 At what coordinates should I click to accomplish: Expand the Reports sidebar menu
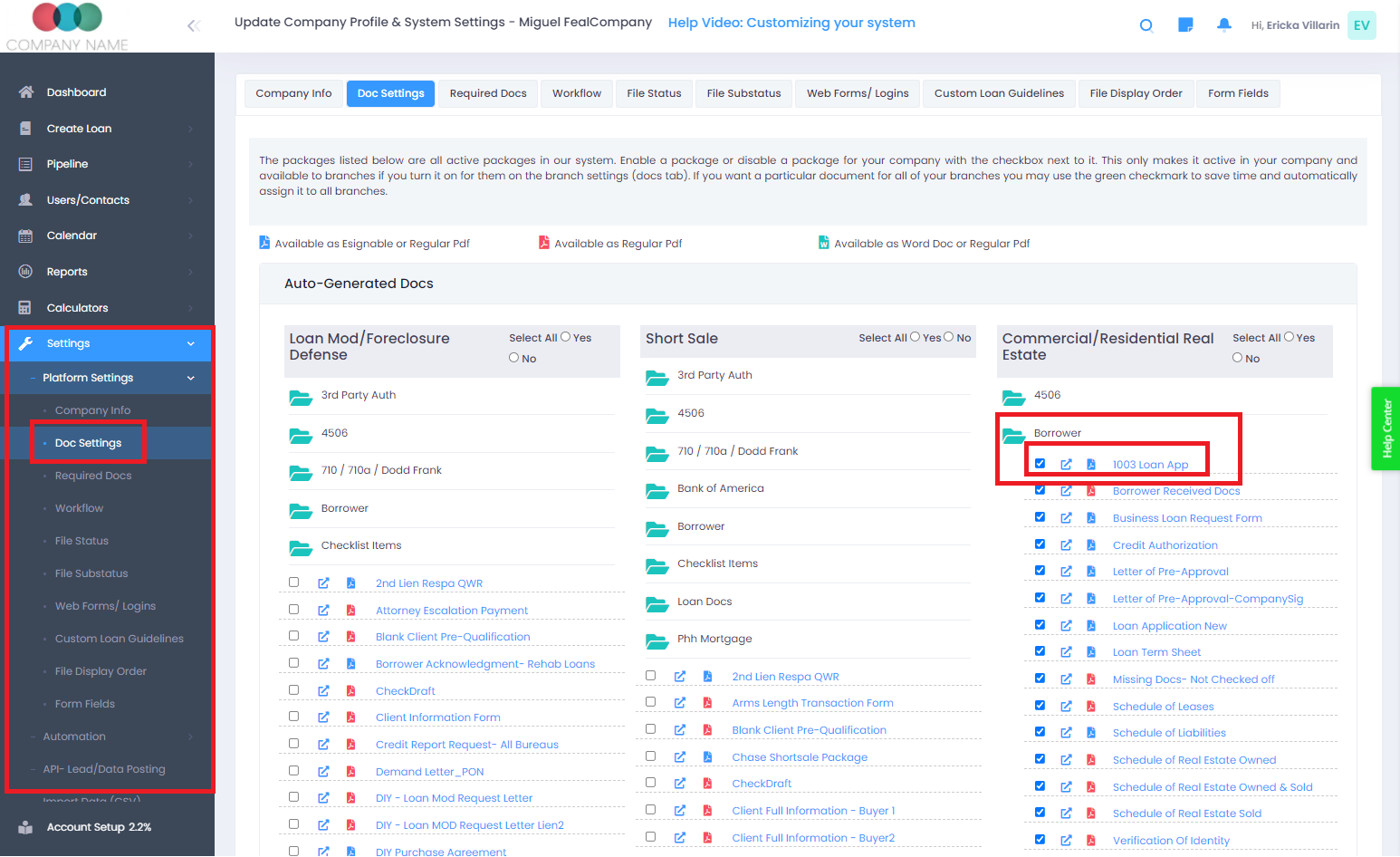(67, 272)
